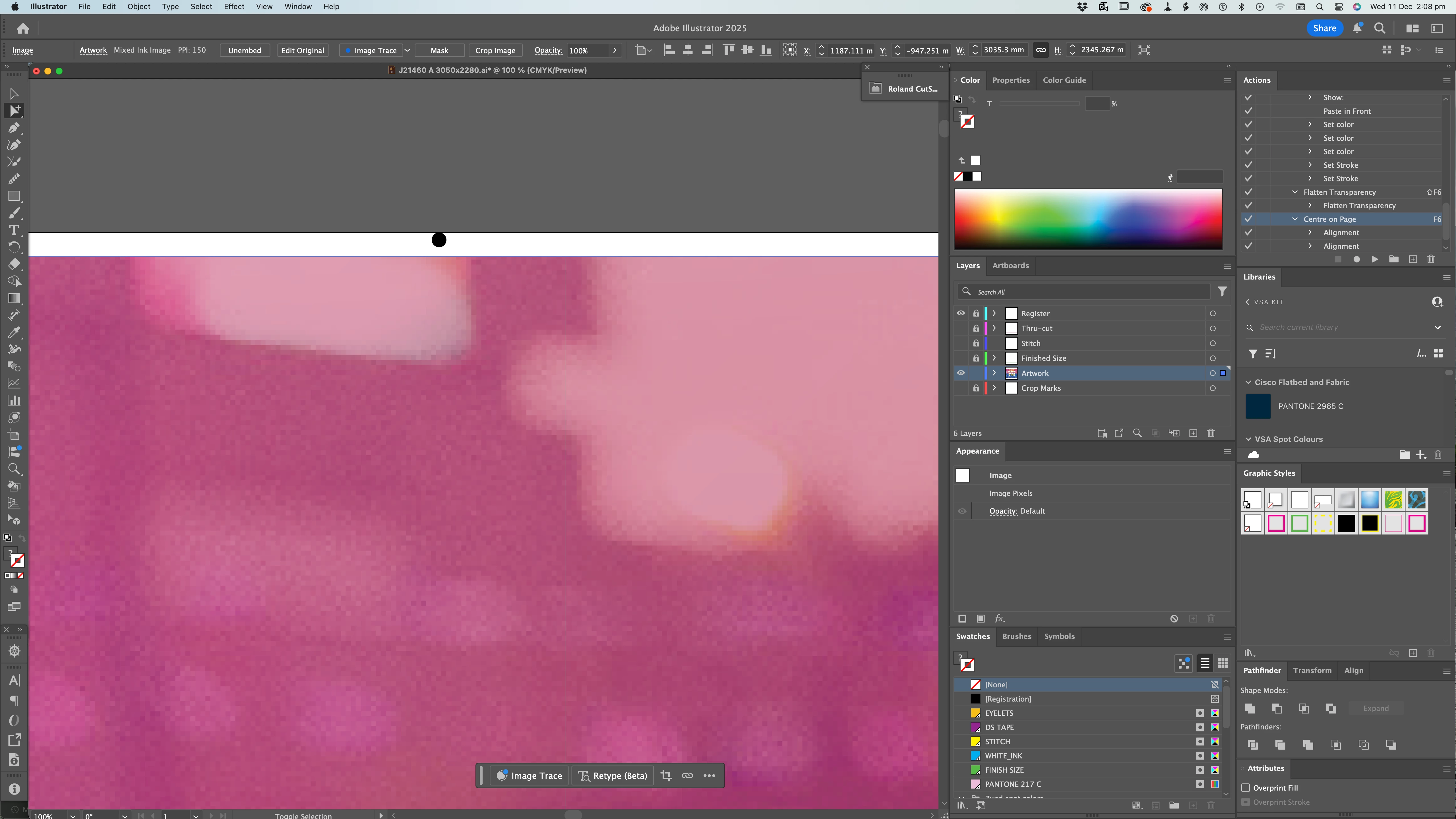
Task: Select the Zoom tool
Action: (x=14, y=469)
